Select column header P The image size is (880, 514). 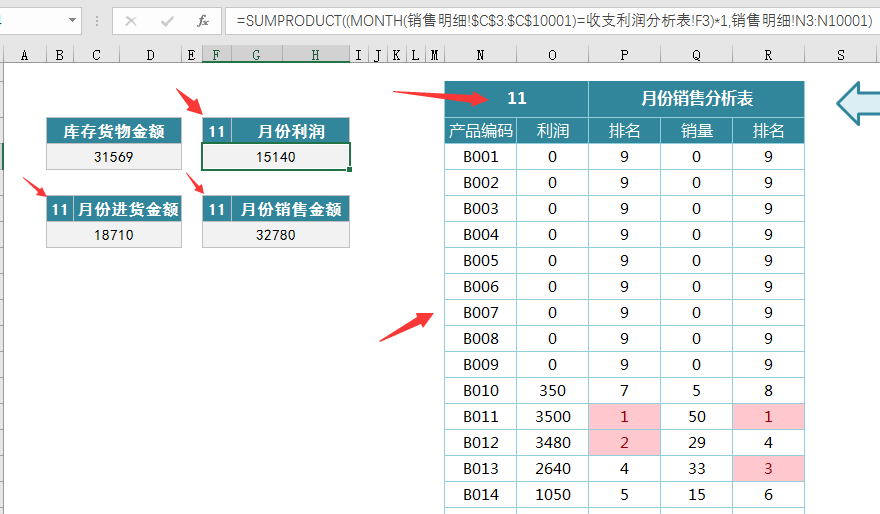[624, 55]
